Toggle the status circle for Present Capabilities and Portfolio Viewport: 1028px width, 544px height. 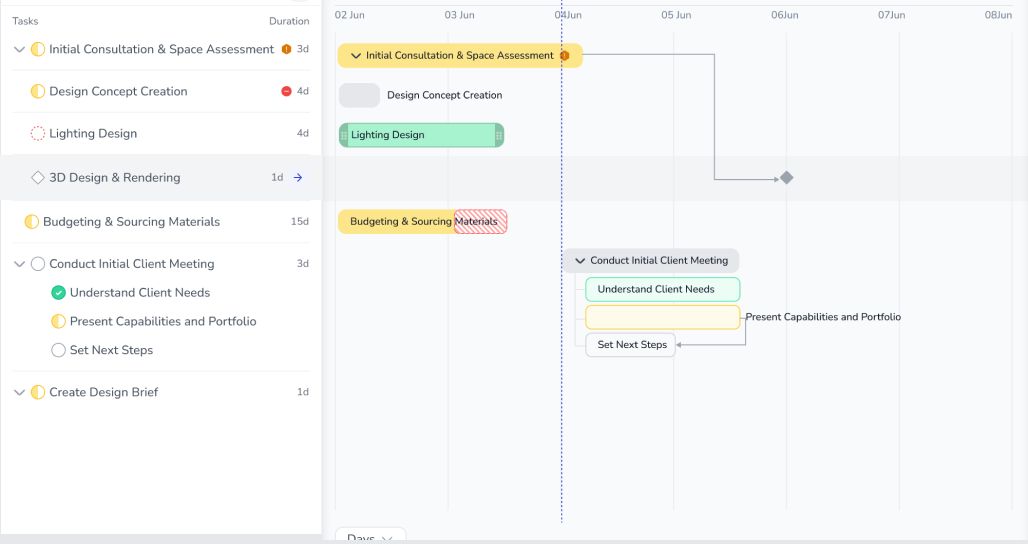point(58,322)
